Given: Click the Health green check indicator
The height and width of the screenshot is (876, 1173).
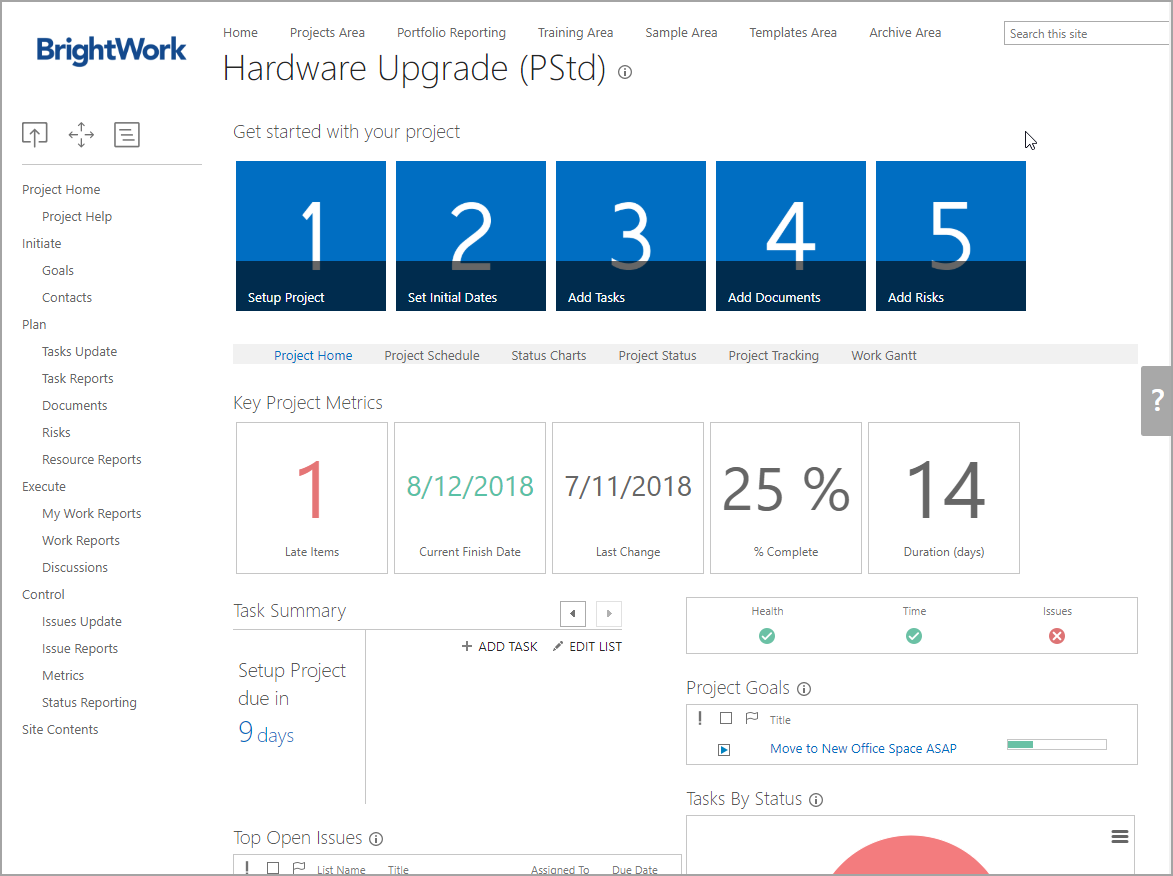Looking at the screenshot, I should coord(767,636).
